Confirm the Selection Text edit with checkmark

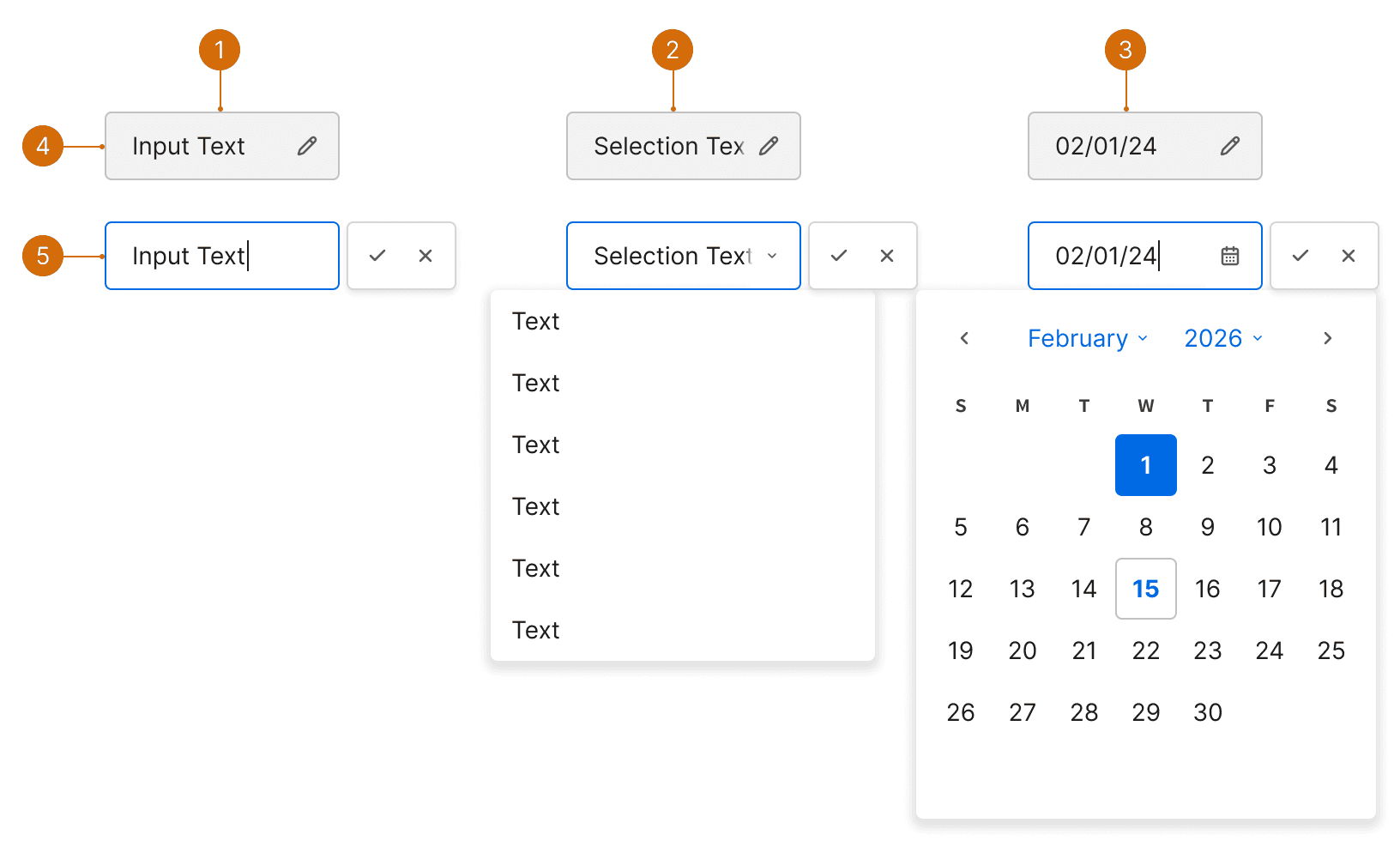click(839, 256)
